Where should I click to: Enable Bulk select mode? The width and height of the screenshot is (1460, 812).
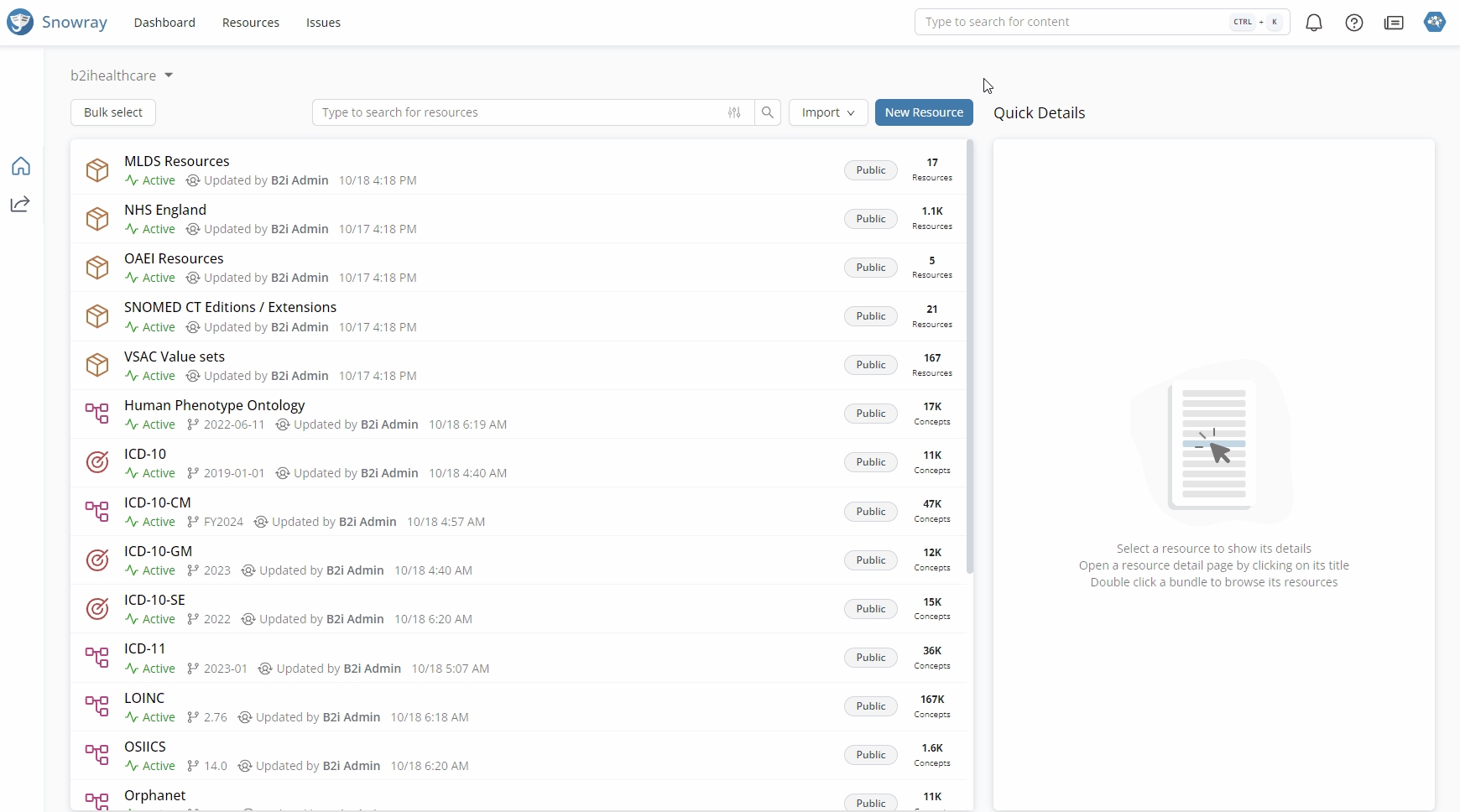coord(113,112)
